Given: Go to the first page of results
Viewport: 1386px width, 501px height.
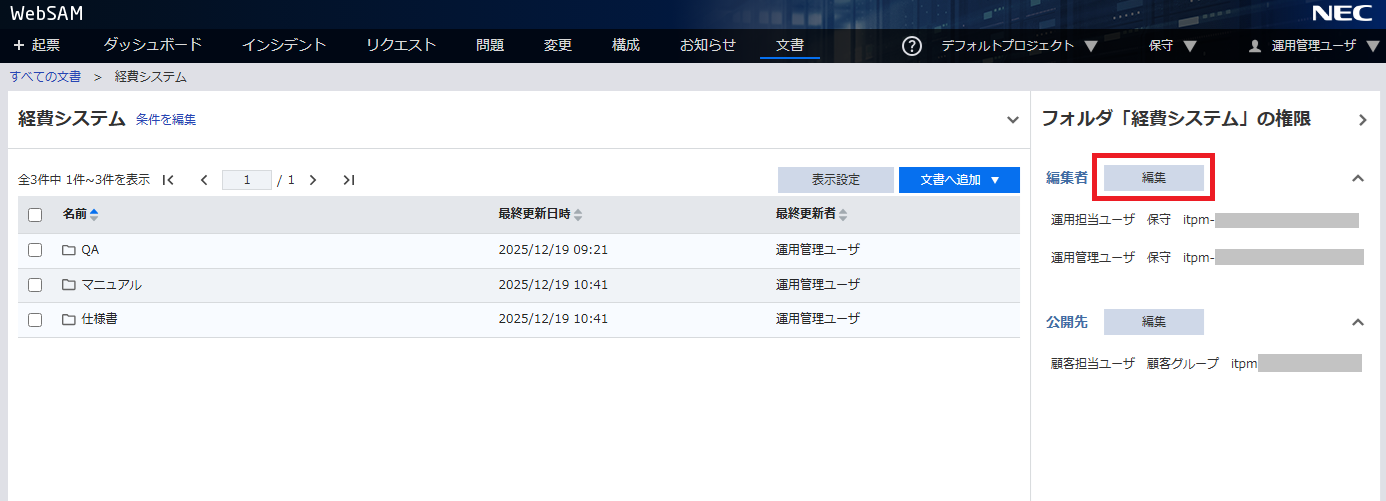Looking at the screenshot, I should tap(168, 180).
